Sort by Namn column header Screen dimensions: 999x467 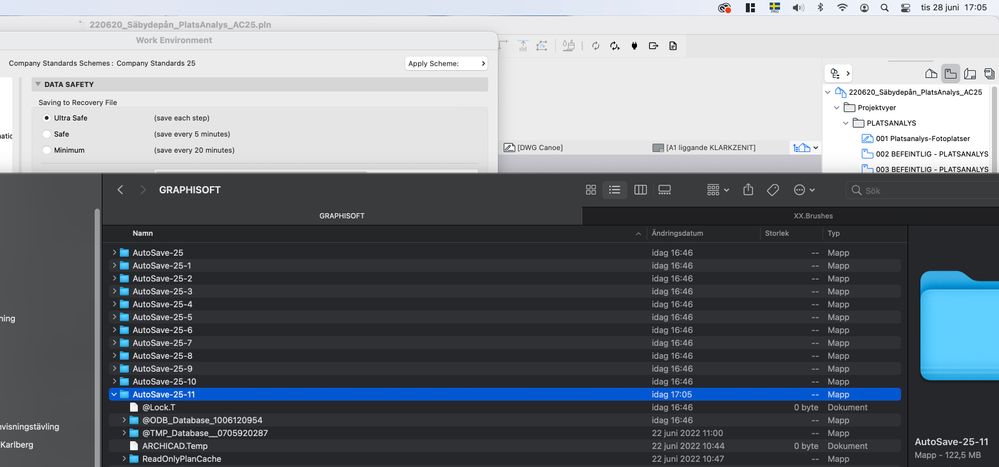143,233
